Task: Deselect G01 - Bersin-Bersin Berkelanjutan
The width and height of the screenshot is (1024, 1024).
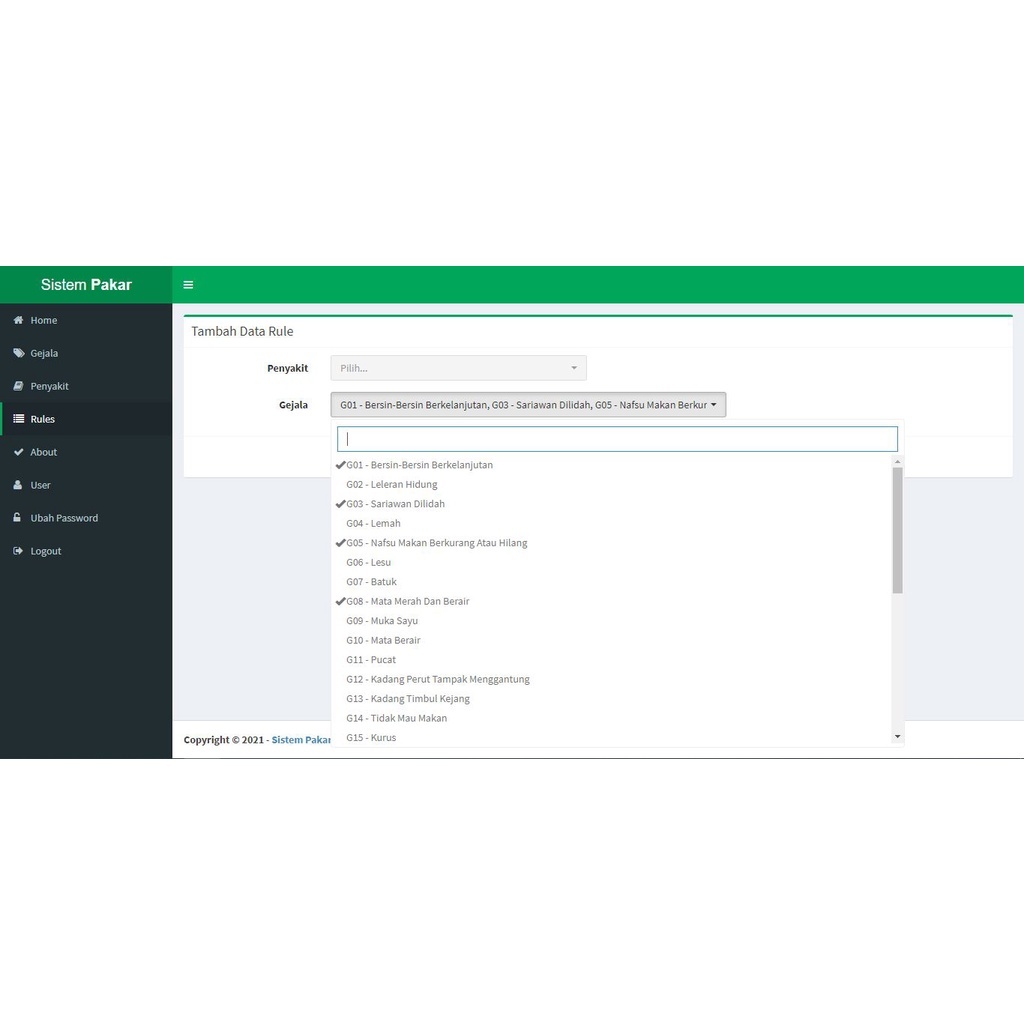Action: coord(611,465)
